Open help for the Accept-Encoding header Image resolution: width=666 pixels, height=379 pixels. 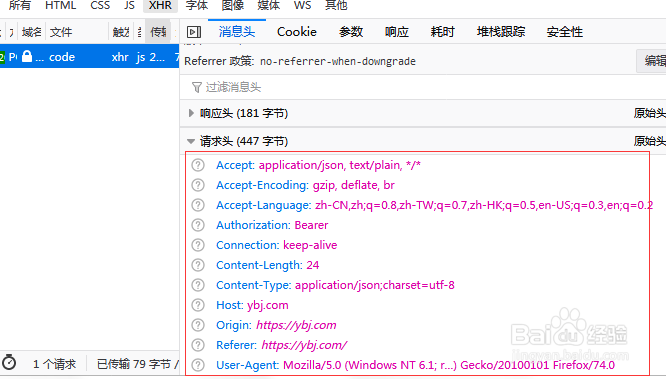pos(198,185)
